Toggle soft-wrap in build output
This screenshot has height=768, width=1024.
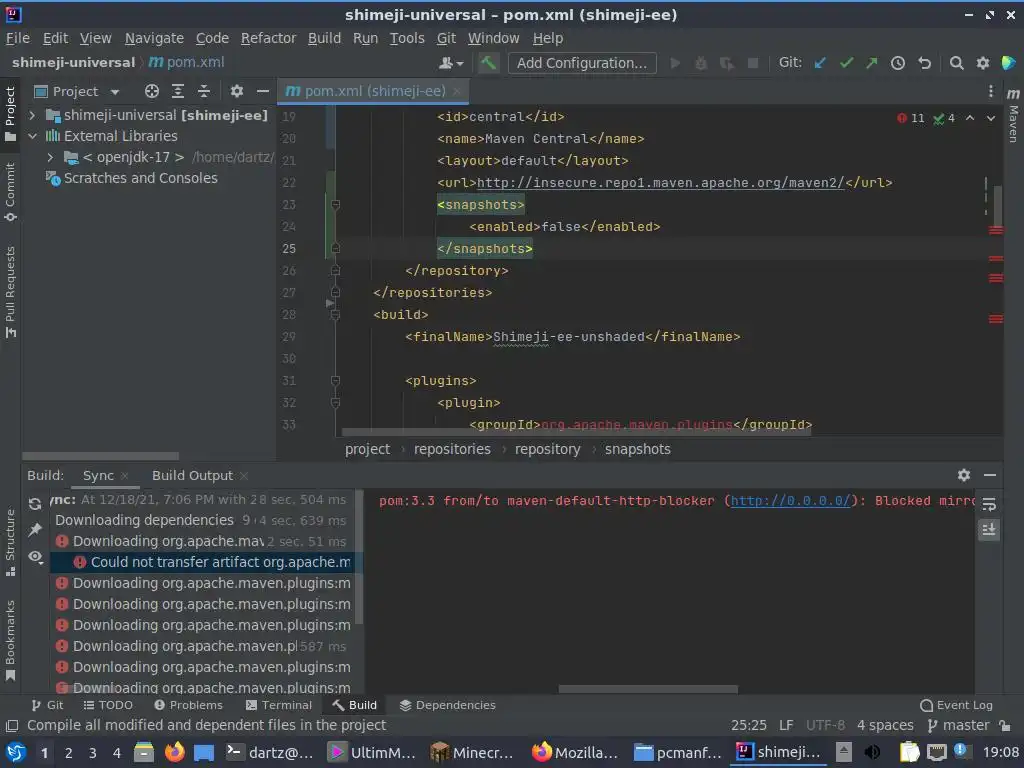click(x=989, y=504)
